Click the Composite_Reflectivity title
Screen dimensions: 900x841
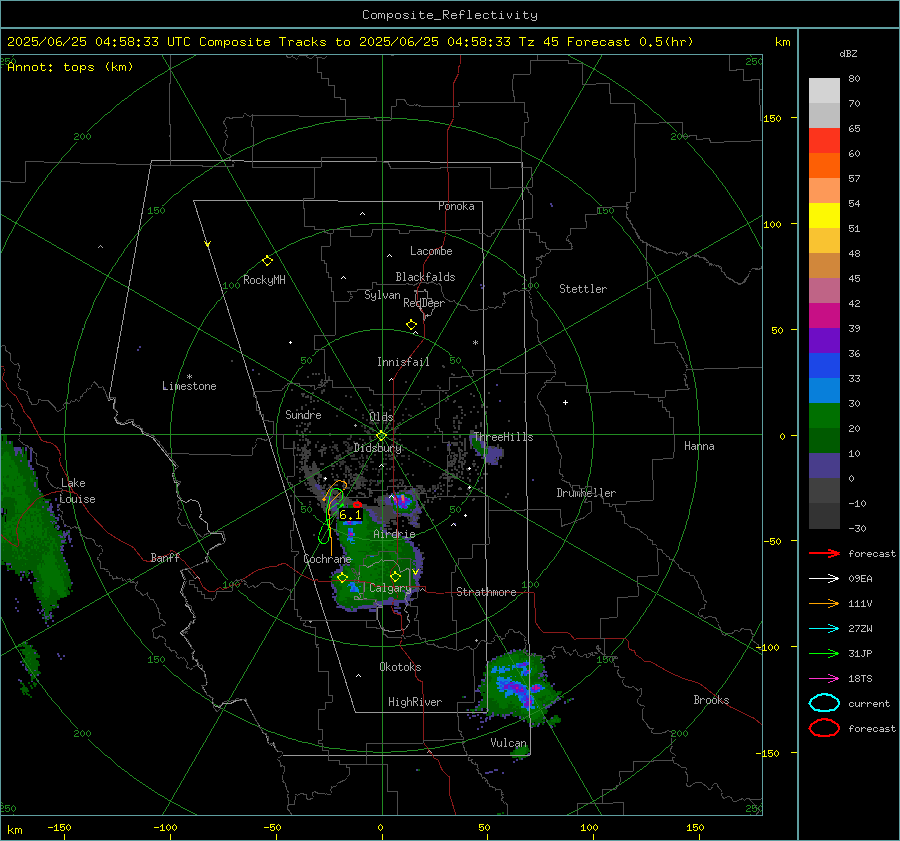449,15
